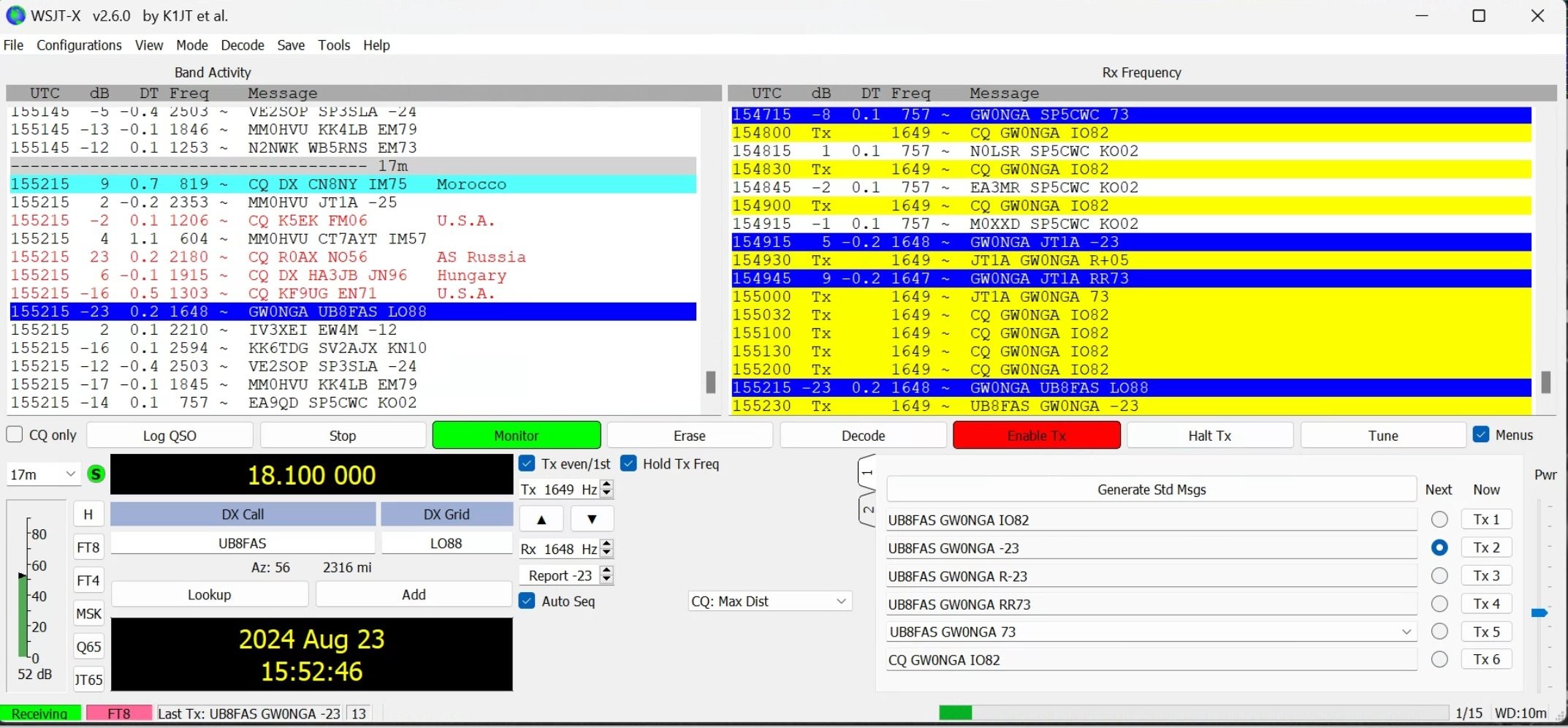Select Next radio for Tx 4 message
The height and width of the screenshot is (728, 1568).
click(x=1439, y=604)
